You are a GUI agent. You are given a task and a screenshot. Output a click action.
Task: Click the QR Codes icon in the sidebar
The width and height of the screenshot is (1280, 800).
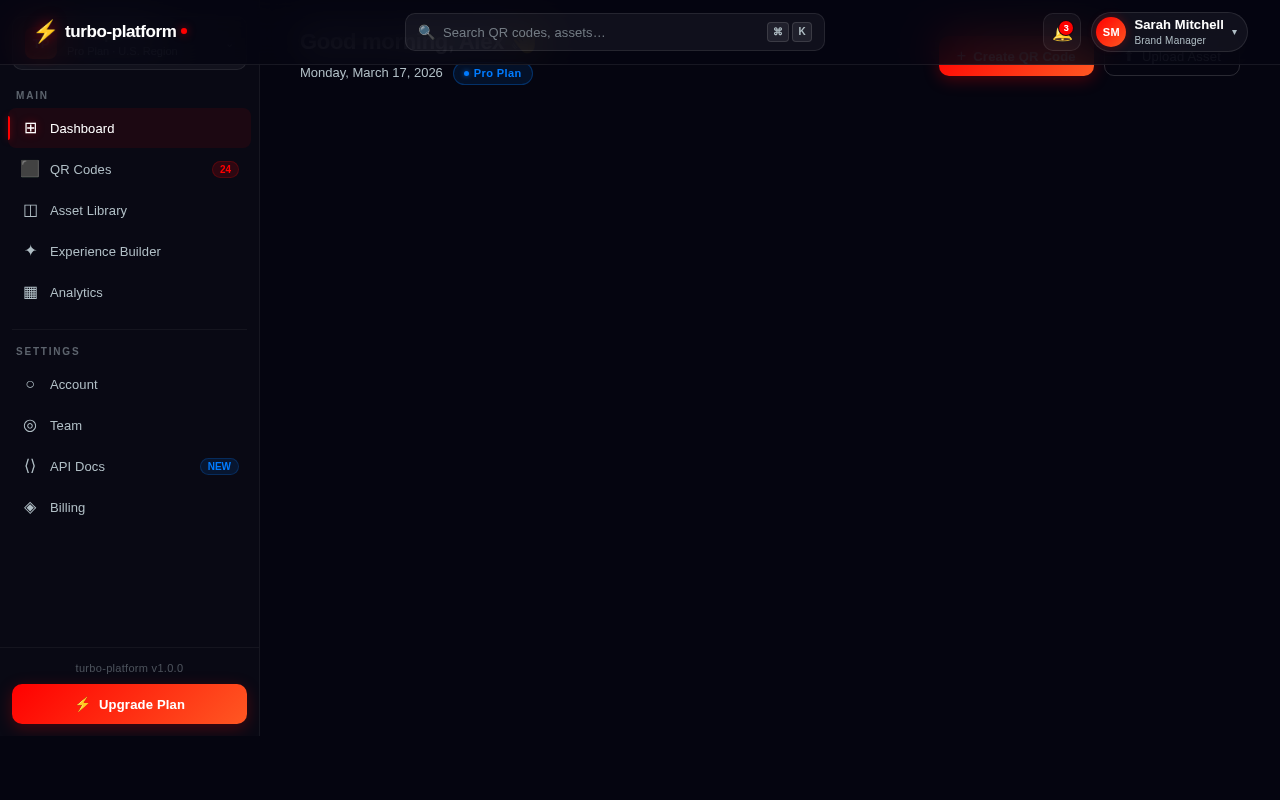click(30, 169)
